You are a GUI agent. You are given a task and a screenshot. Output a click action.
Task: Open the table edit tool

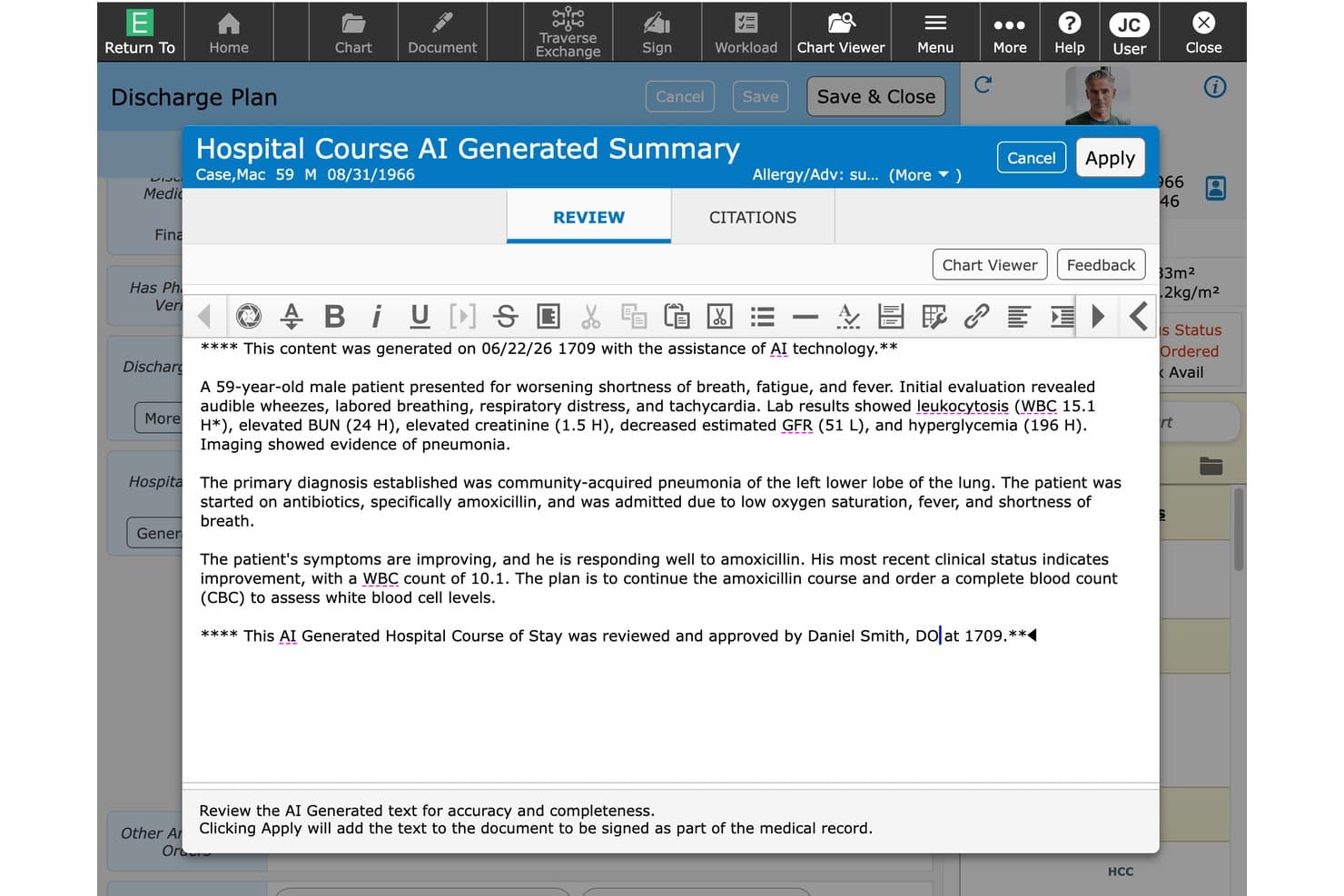pos(934,316)
